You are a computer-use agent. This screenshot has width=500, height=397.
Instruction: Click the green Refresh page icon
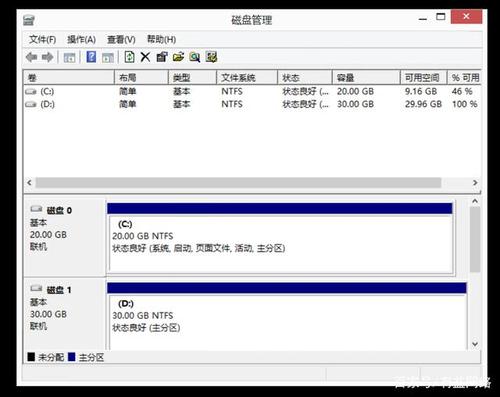(x=129, y=57)
